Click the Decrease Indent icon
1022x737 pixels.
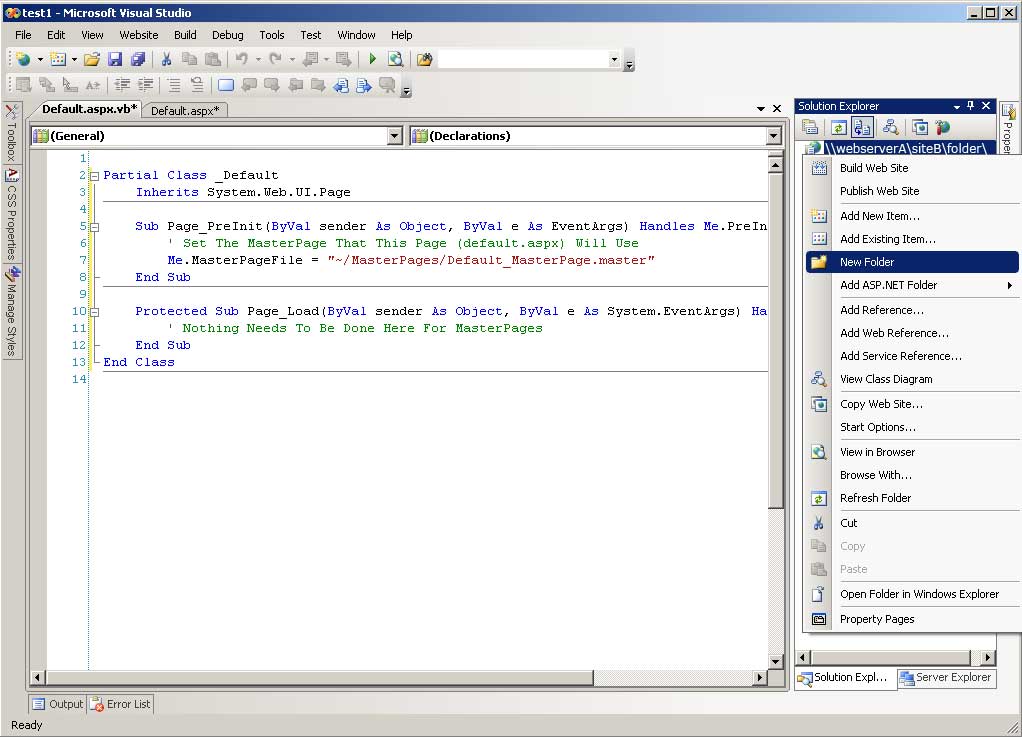[x=122, y=84]
